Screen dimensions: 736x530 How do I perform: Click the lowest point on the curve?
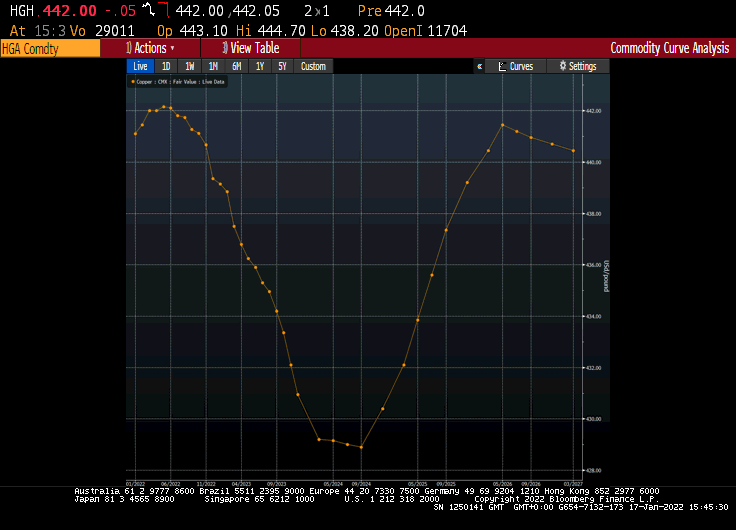(361, 447)
